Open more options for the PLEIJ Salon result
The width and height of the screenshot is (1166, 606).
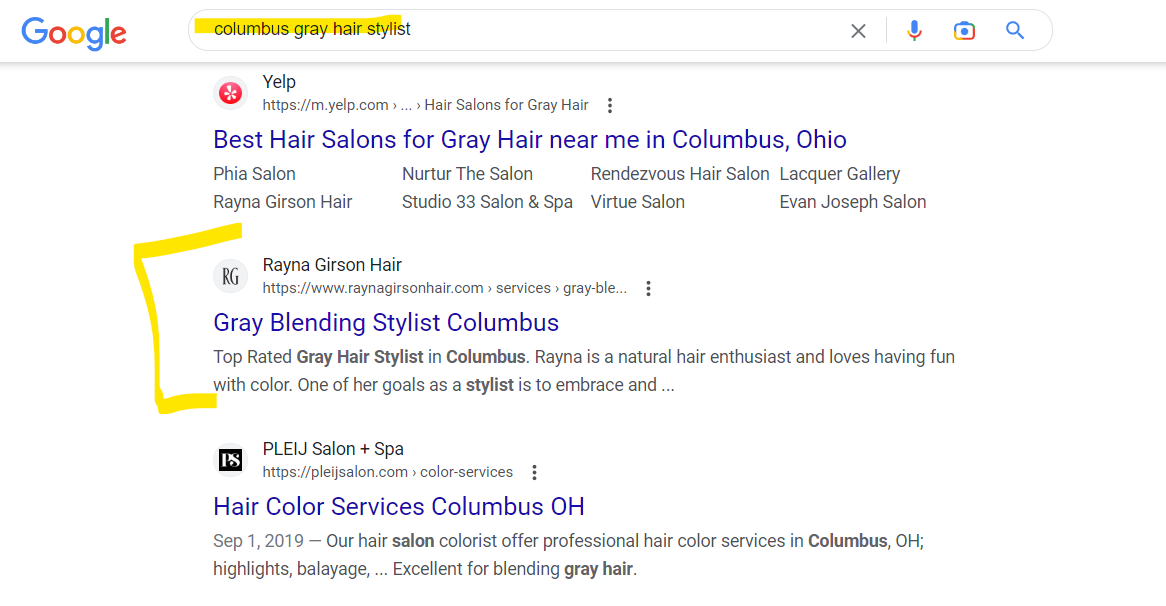point(534,472)
